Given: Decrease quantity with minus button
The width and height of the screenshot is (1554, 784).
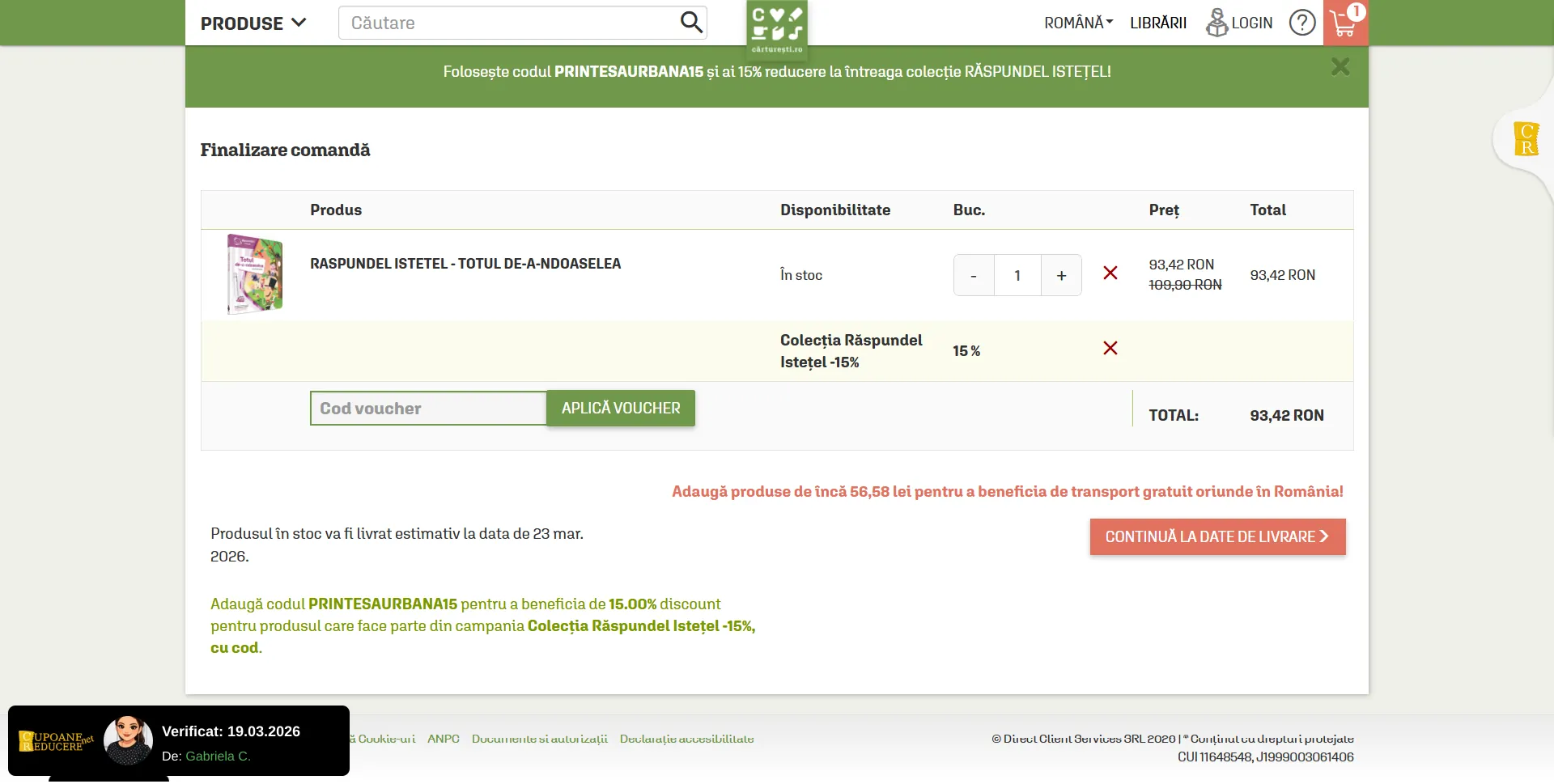Looking at the screenshot, I should [x=974, y=276].
